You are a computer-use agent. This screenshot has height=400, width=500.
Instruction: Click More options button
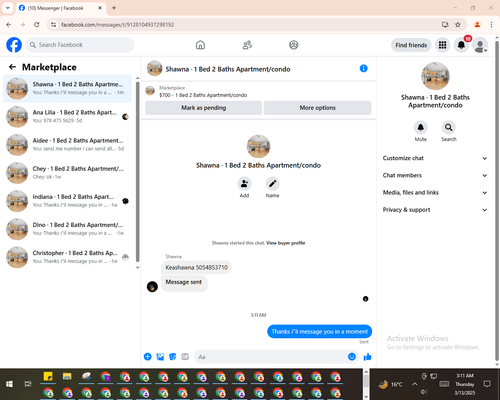(x=317, y=108)
